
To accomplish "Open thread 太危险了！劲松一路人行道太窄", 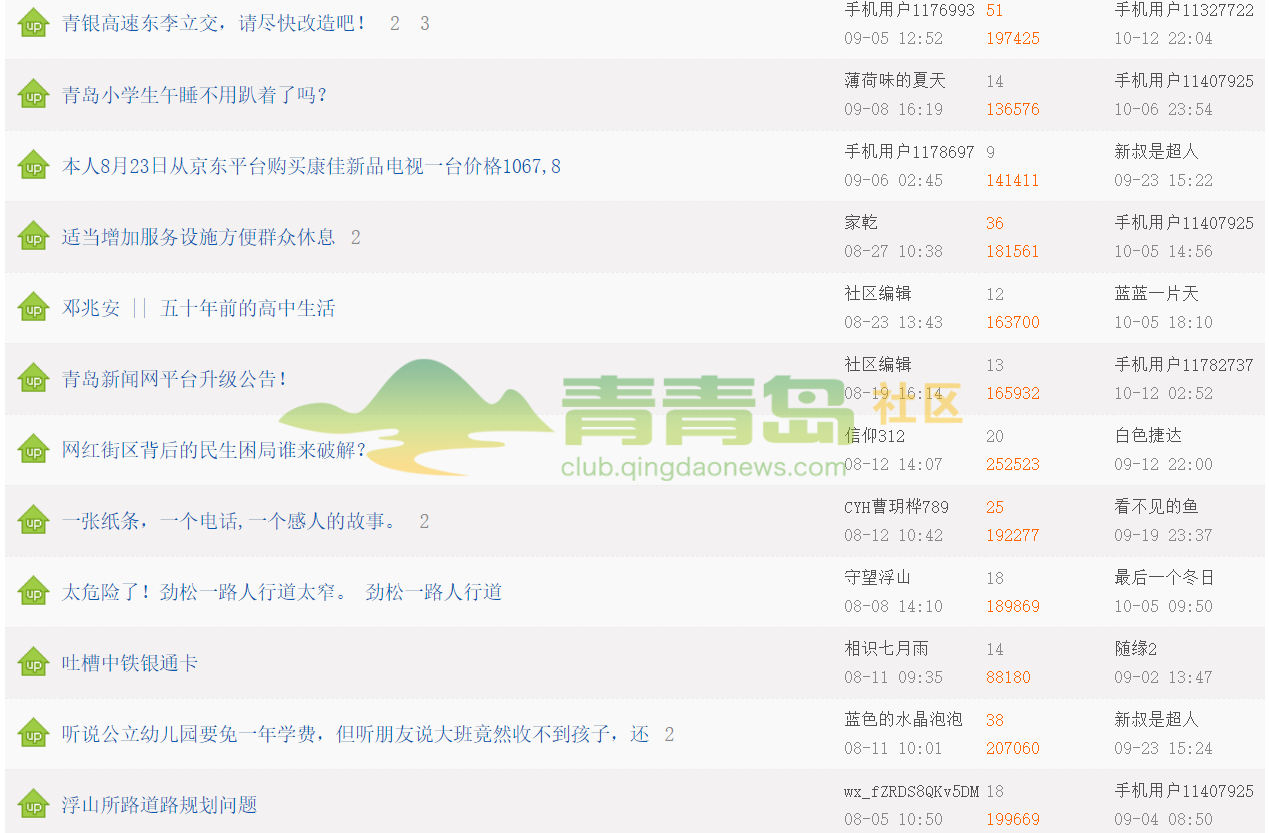I will [x=281, y=592].
